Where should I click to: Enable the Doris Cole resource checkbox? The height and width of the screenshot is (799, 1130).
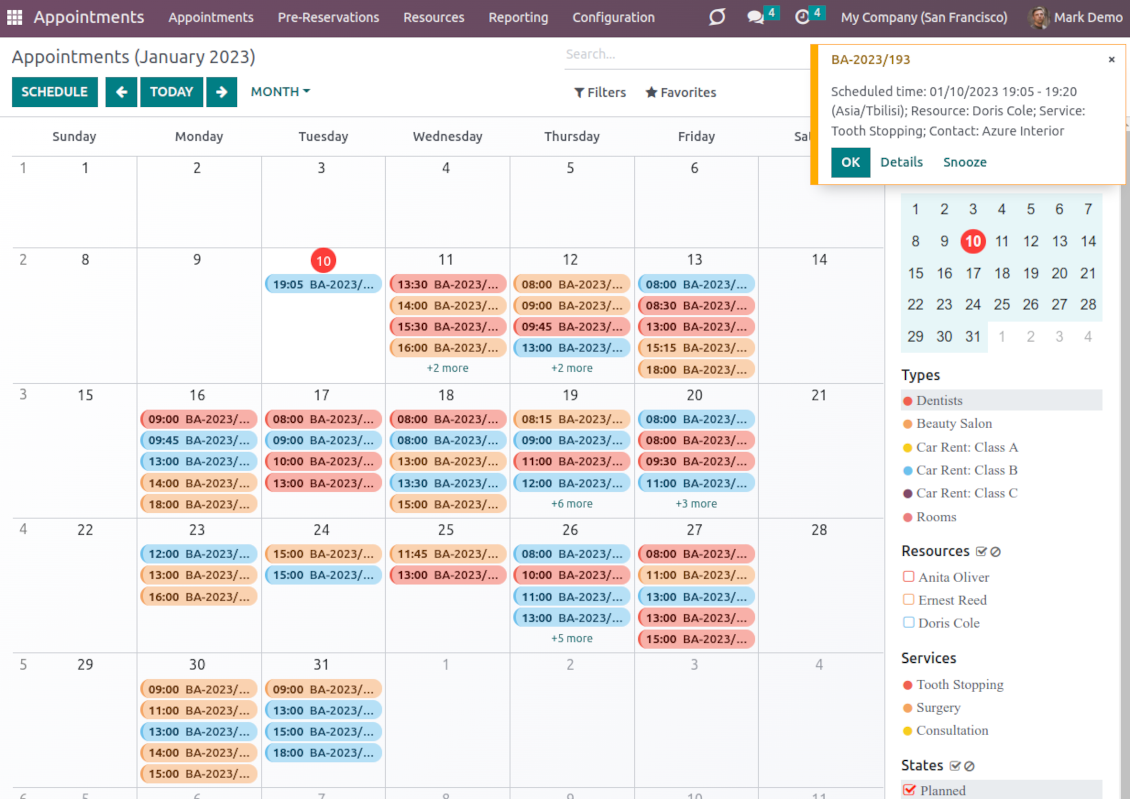909,623
